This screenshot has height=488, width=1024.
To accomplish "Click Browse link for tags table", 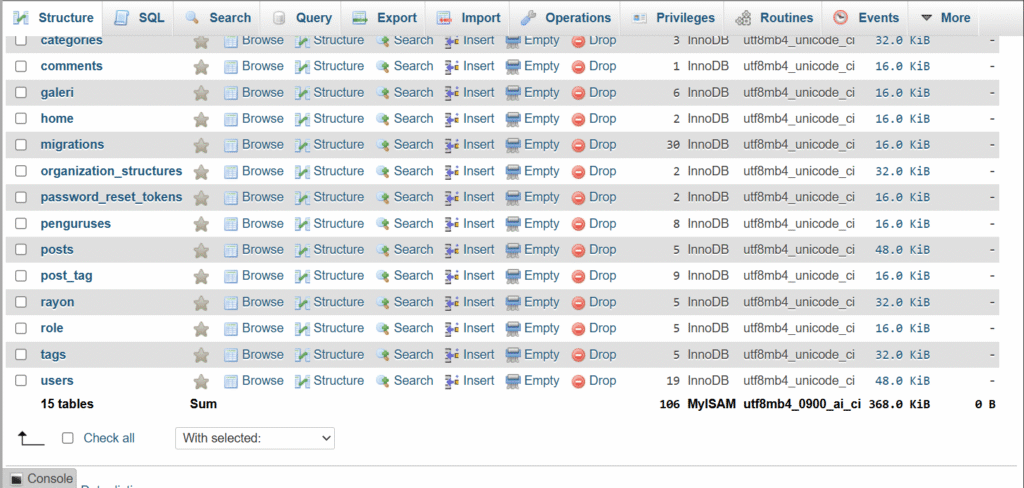I will pyautogui.click(x=263, y=355).
